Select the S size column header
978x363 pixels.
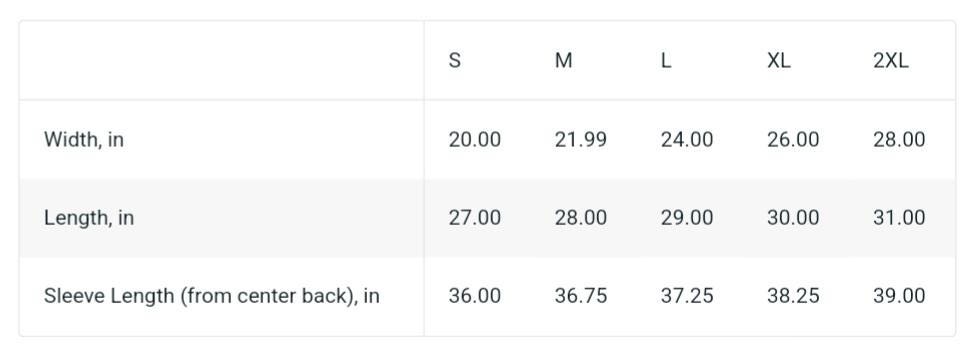tap(455, 60)
